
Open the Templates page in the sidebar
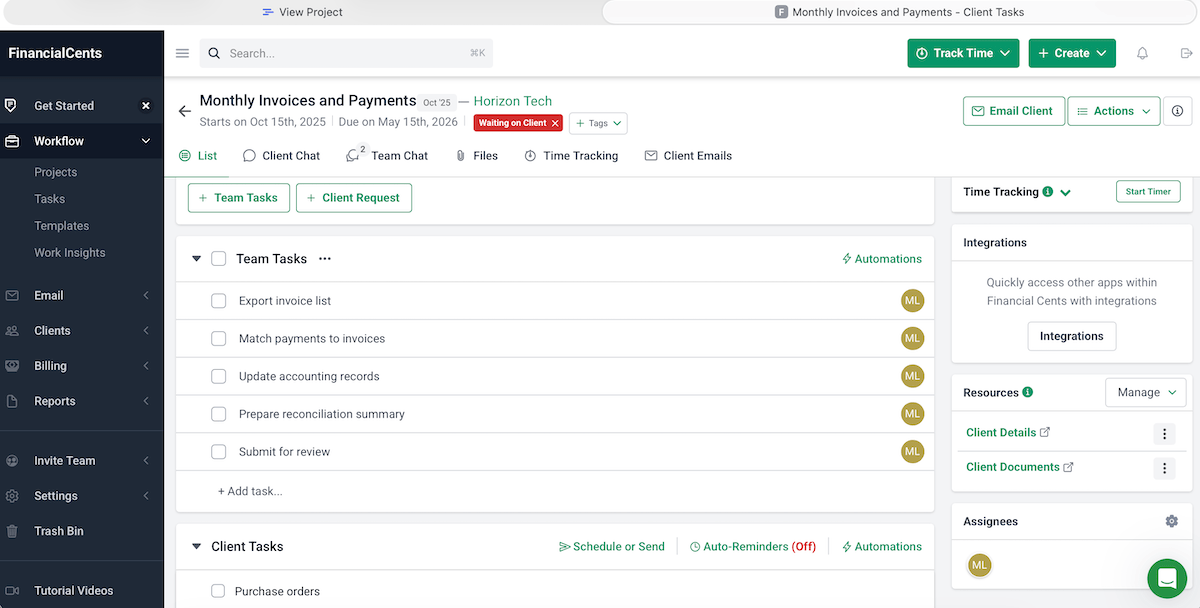(x=61, y=225)
